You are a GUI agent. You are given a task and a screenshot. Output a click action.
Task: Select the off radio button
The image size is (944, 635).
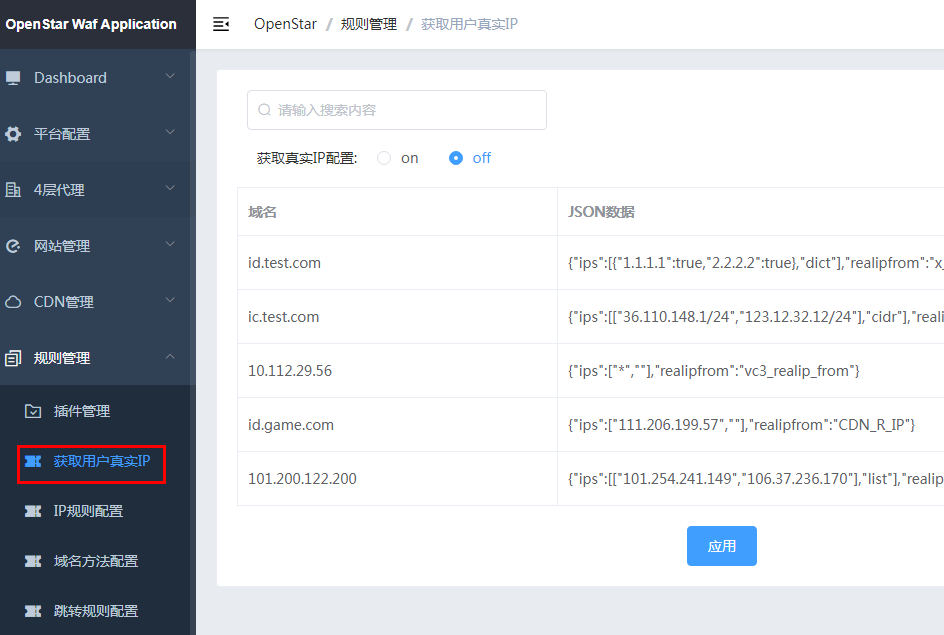pyautogui.click(x=456, y=158)
